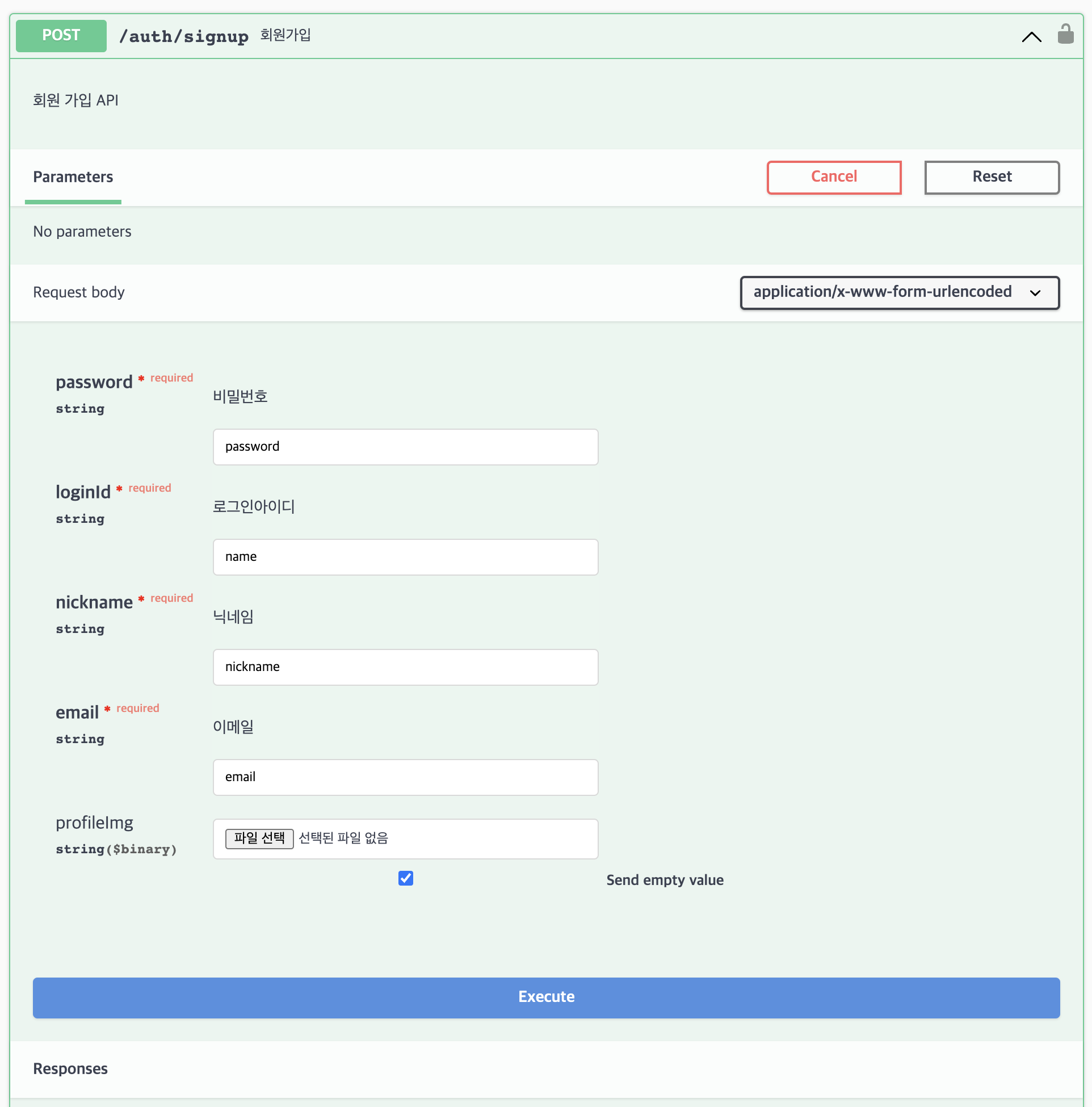Collapse the signup operation with chevron
1092x1107 pixels.
click(x=1031, y=37)
